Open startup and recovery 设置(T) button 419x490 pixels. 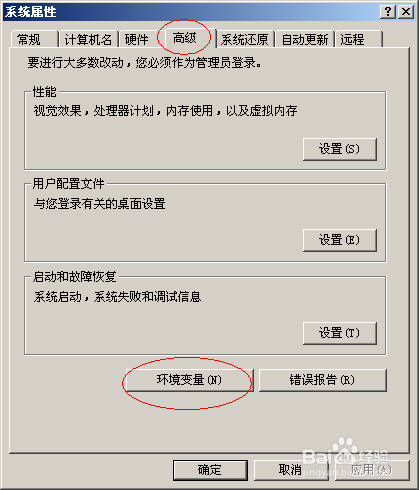tap(340, 333)
